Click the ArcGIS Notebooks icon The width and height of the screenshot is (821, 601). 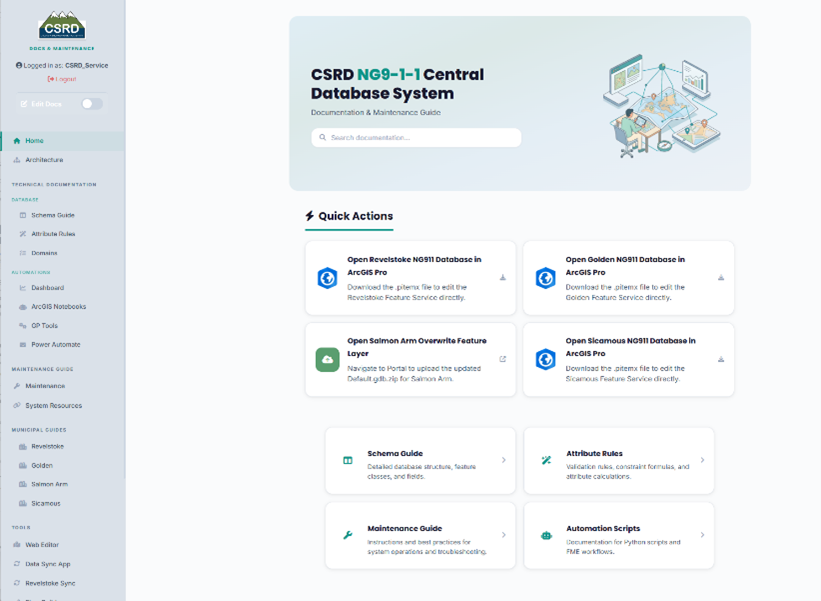(x=23, y=307)
